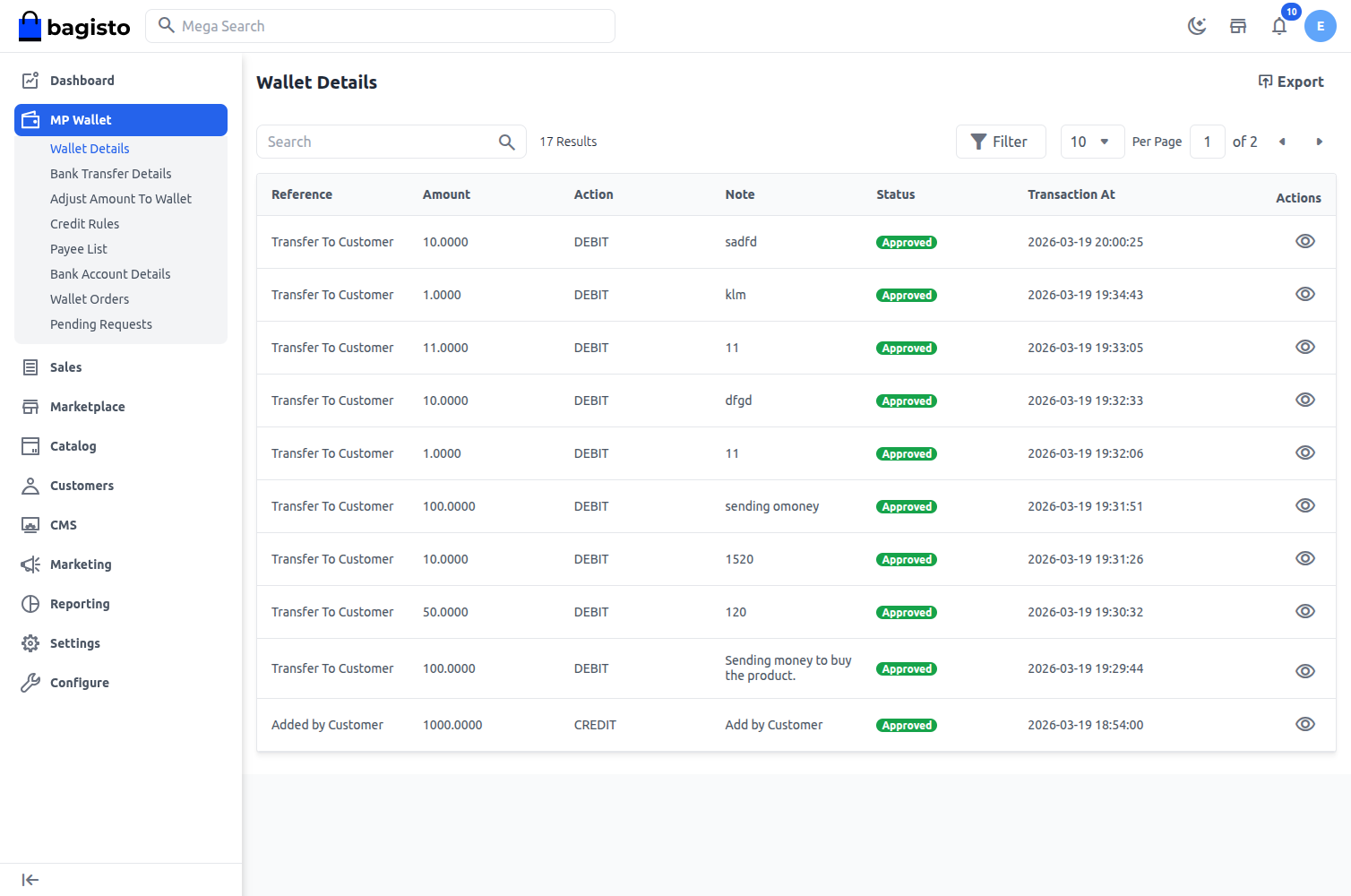The image size is (1351, 896).
Task: Open notifications via the bell icon
Action: (1279, 26)
